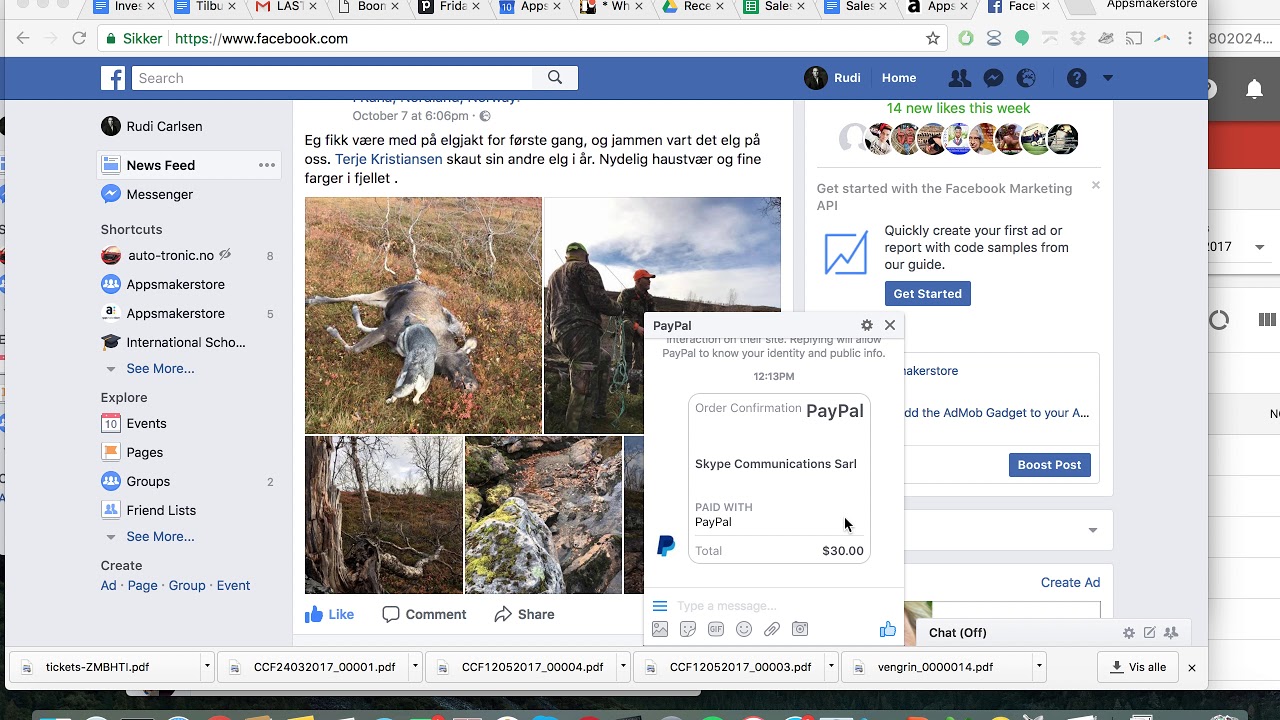Open Terje Kristiansen's profile link
Screen dimensions: 1280x720
click(388, 159)
